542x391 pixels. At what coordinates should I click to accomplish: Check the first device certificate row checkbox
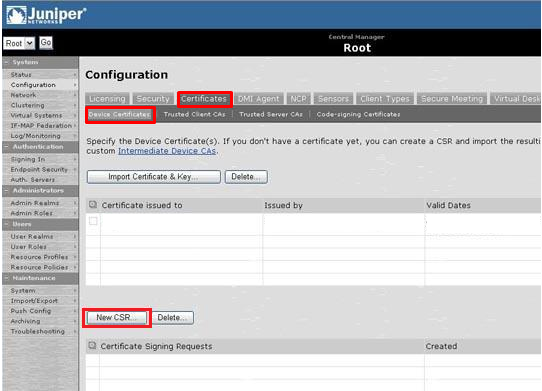pyautogui.click(x=93, y=221)
